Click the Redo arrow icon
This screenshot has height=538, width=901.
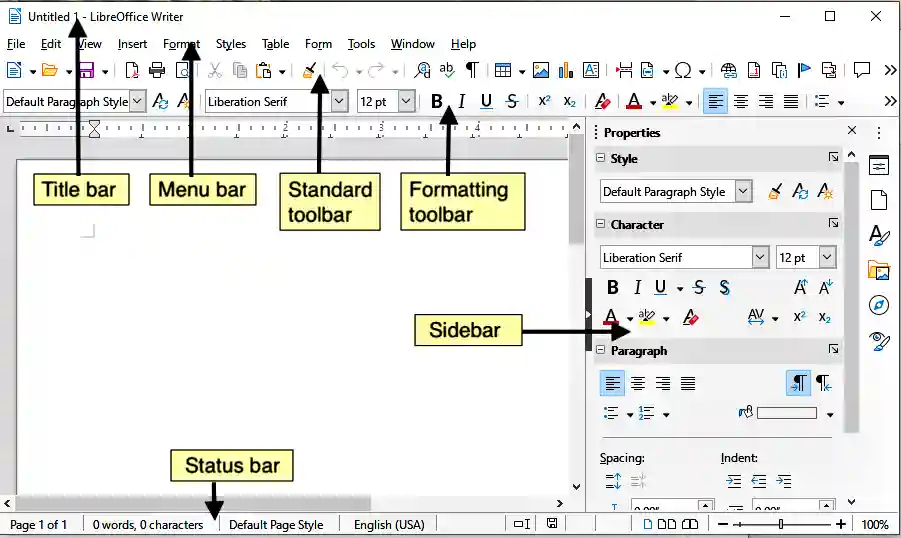(376, 70)
